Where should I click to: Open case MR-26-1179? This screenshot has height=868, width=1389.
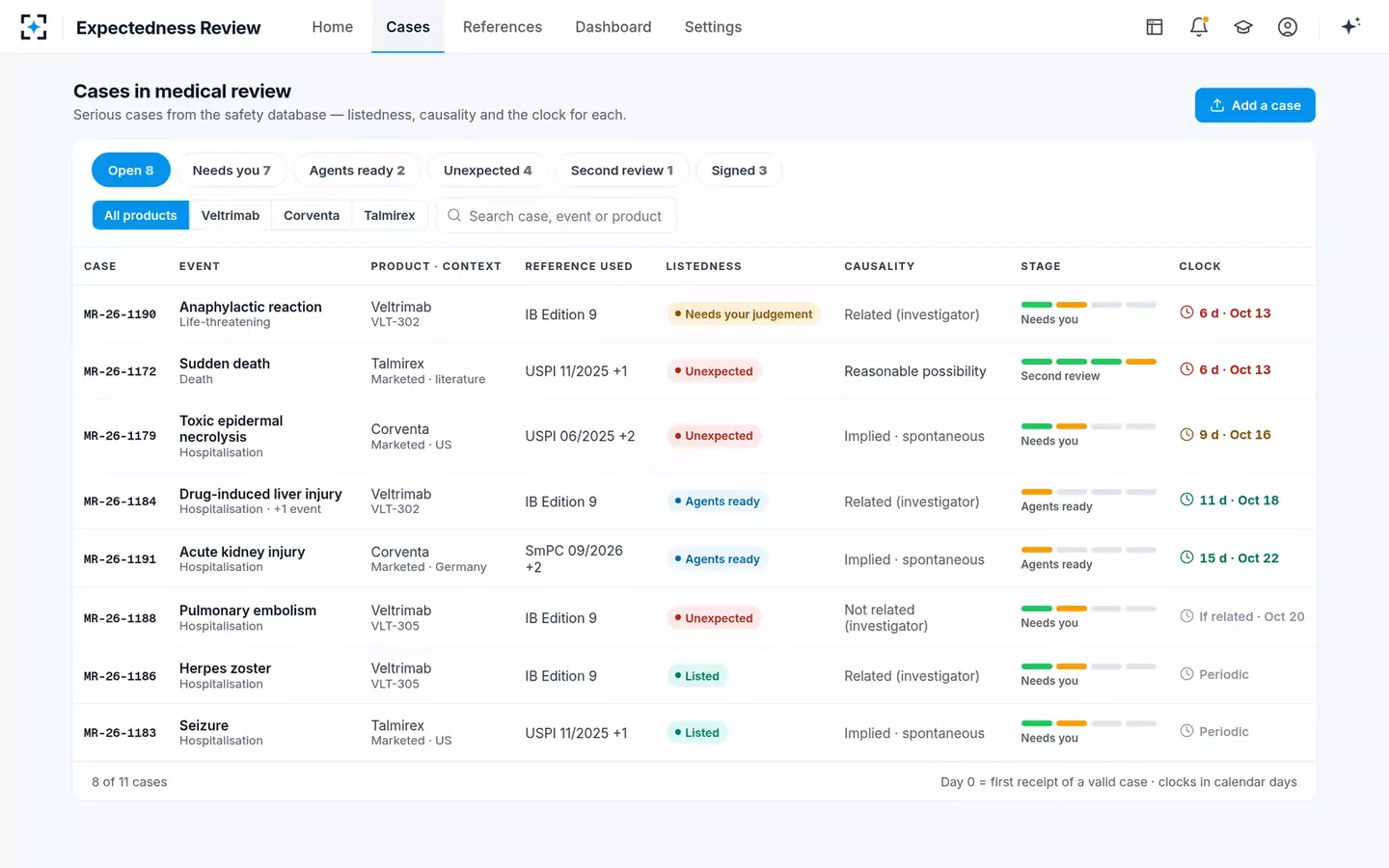coord(120,436)
